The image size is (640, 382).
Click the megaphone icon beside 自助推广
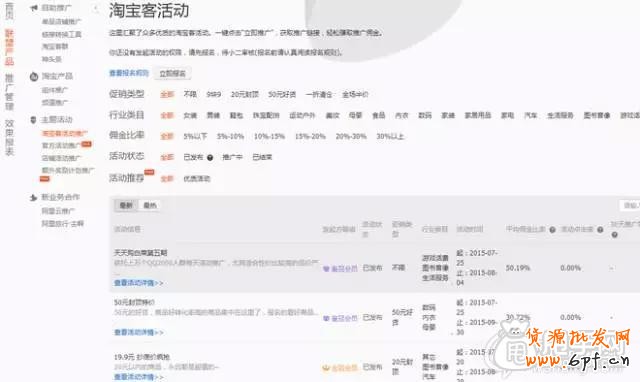tap(34, 8)
